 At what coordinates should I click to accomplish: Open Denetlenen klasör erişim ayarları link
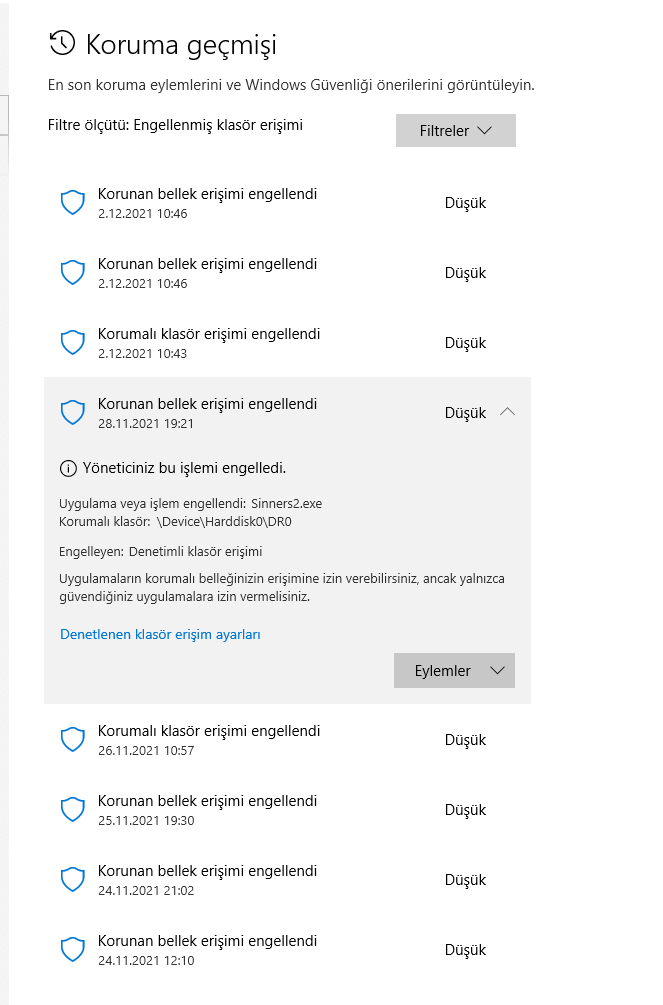[x=160, y=634]
